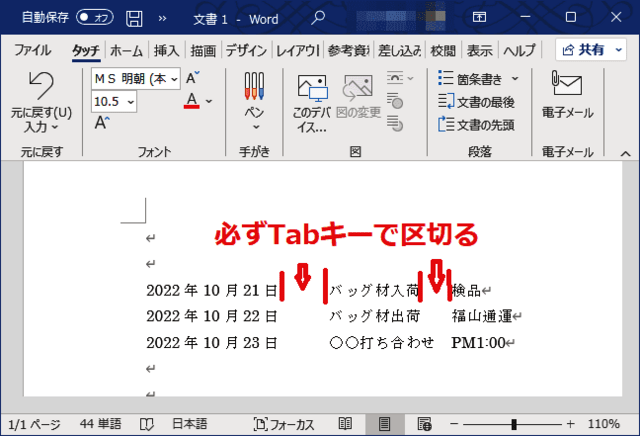The height and width of the screenshot is (436, 640).
Task: Toggle the AutoSave switch
Action: [95, 17]
